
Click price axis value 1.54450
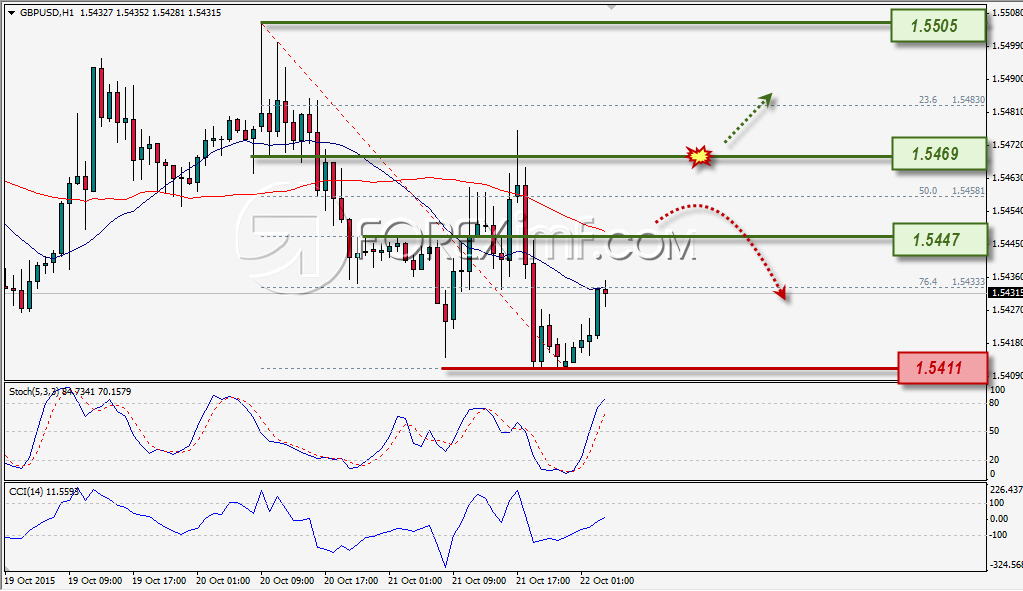(x=1007, y=243)
